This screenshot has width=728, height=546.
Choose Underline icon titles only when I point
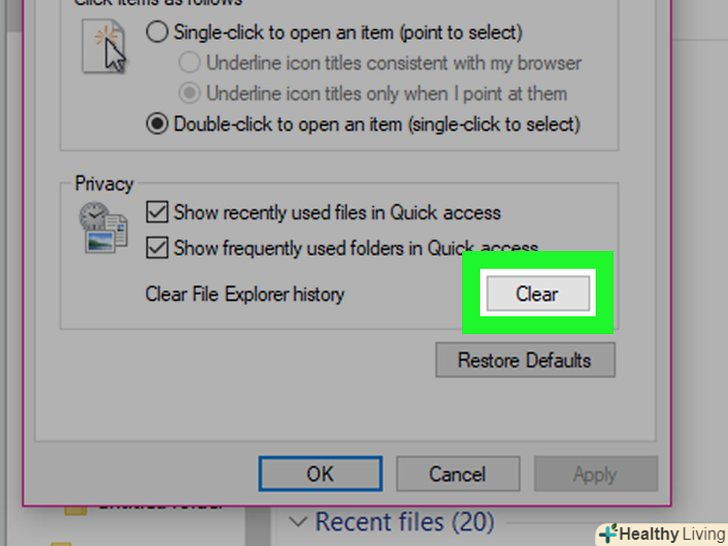click(x=189, y=93)
